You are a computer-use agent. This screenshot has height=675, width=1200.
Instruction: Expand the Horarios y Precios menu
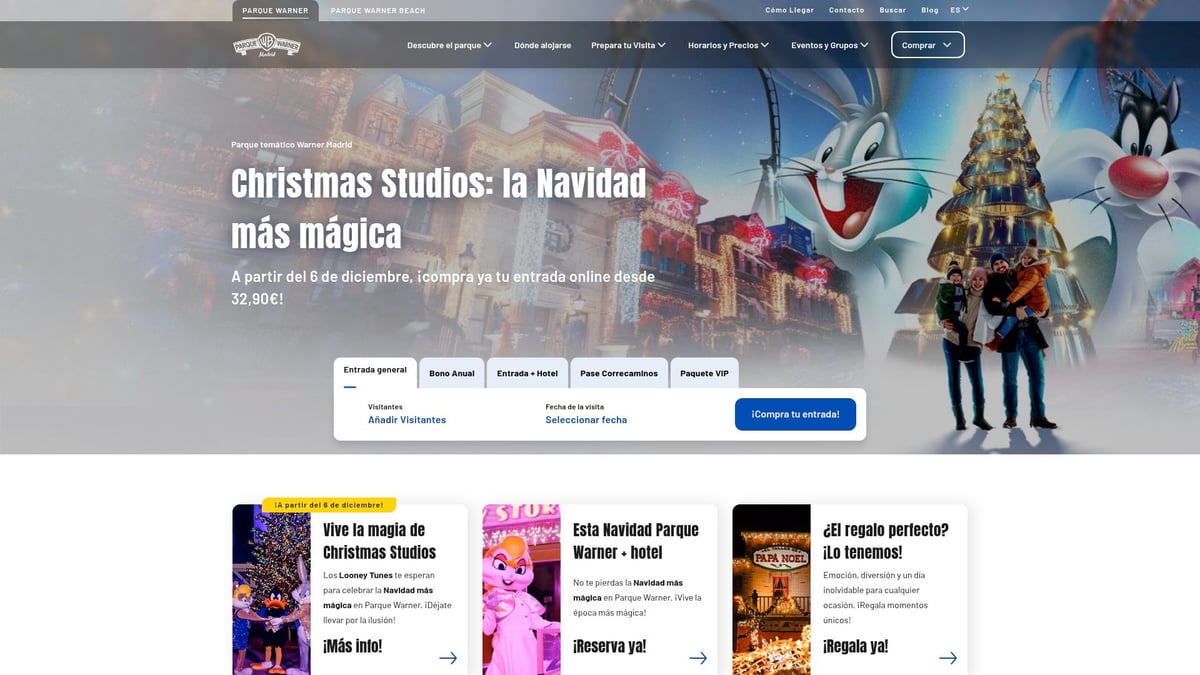728,45
